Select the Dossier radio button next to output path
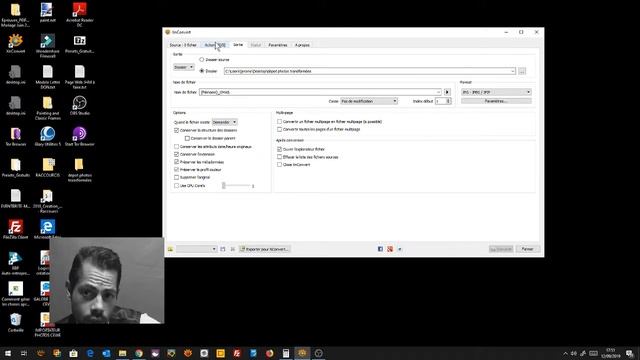 202,71
